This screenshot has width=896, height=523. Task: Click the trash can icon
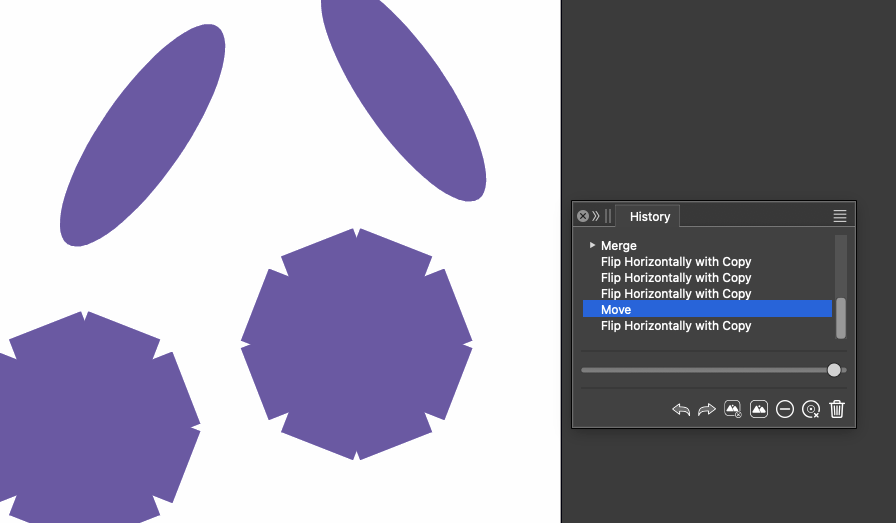point(837,409)
